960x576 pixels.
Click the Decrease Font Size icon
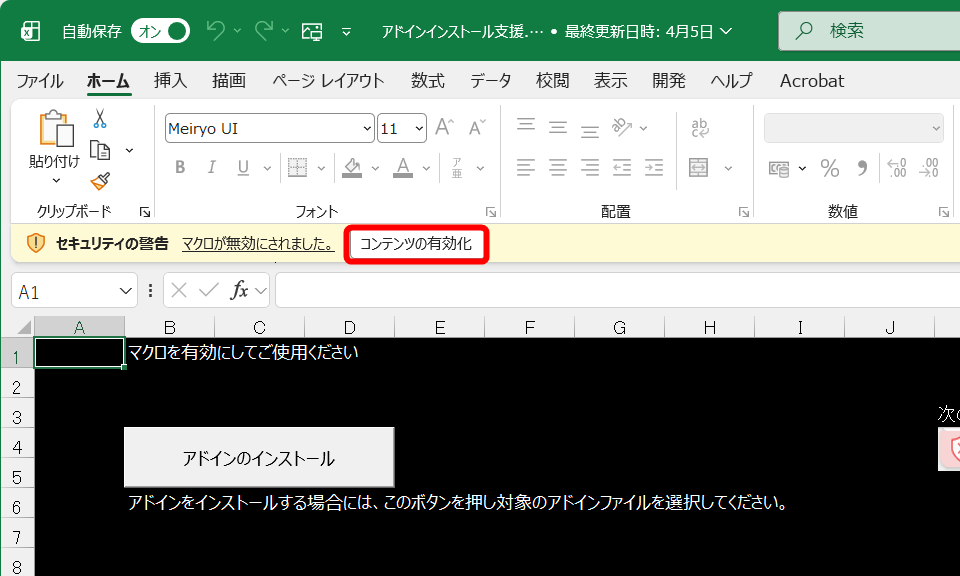point(477,127)
